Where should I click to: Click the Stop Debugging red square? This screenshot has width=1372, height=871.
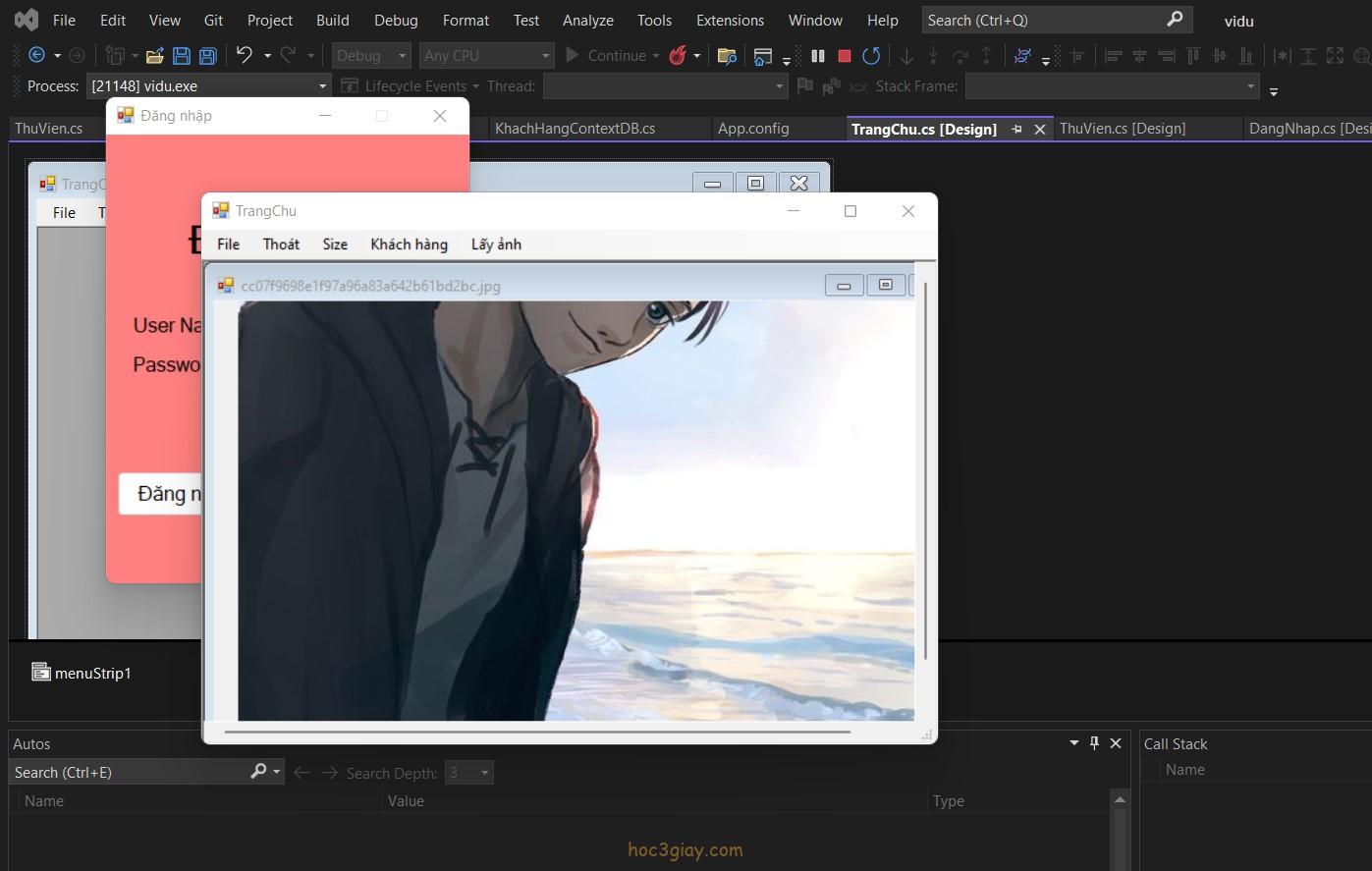(x=844, y=56)
